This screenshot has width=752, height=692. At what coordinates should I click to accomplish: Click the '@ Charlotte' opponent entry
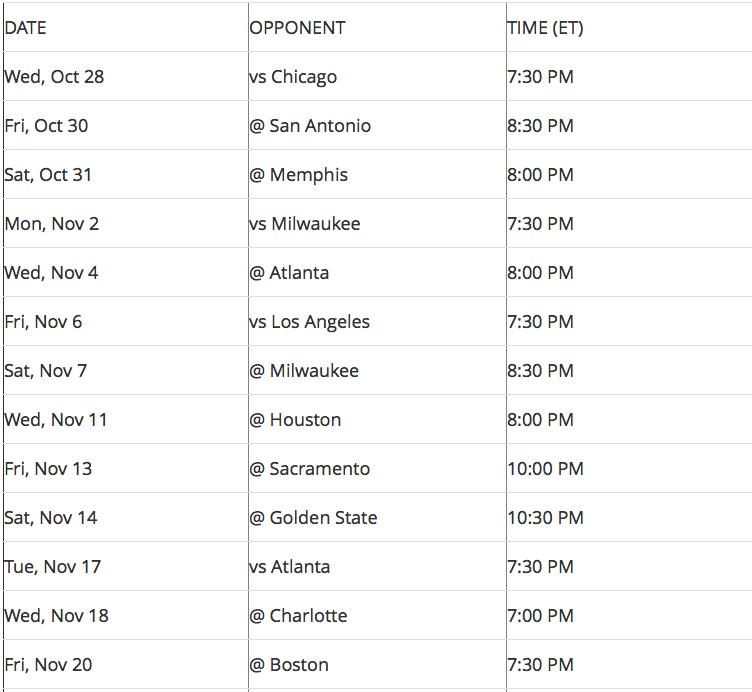[x=298, y=616]
